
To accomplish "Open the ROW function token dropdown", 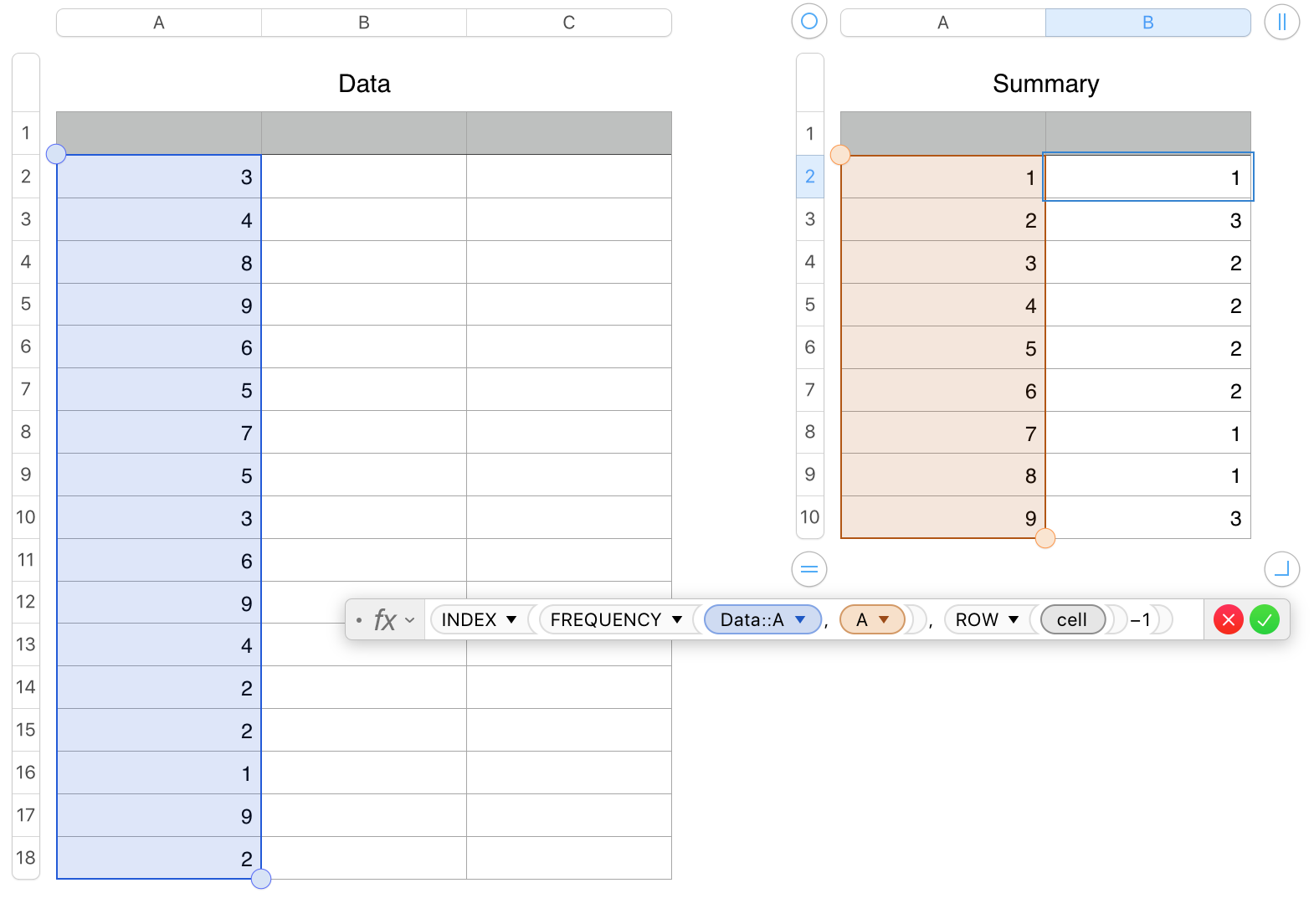I will pyautogui.click(x=1014, y=620).
